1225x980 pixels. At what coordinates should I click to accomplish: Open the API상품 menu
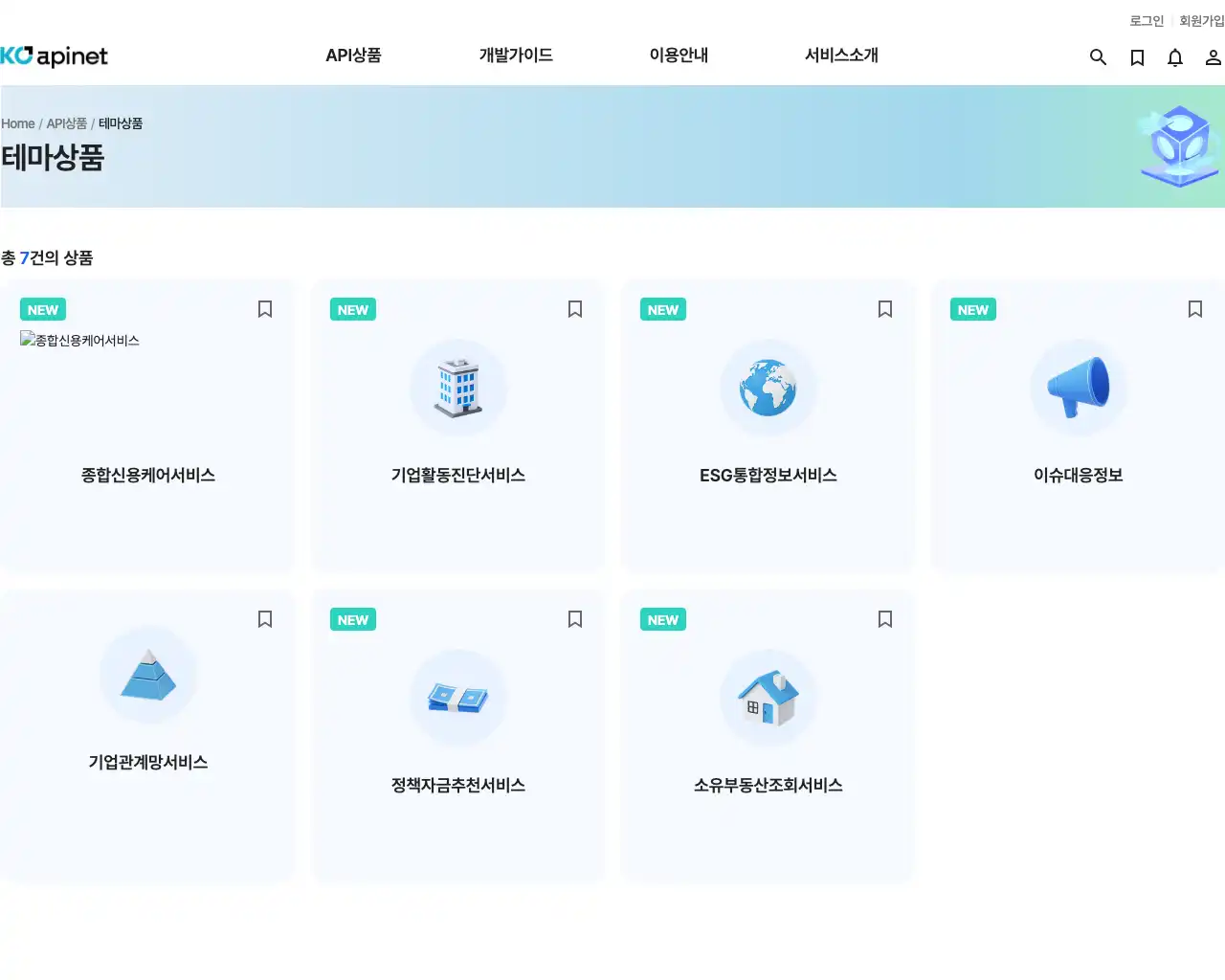coord(354,56)
